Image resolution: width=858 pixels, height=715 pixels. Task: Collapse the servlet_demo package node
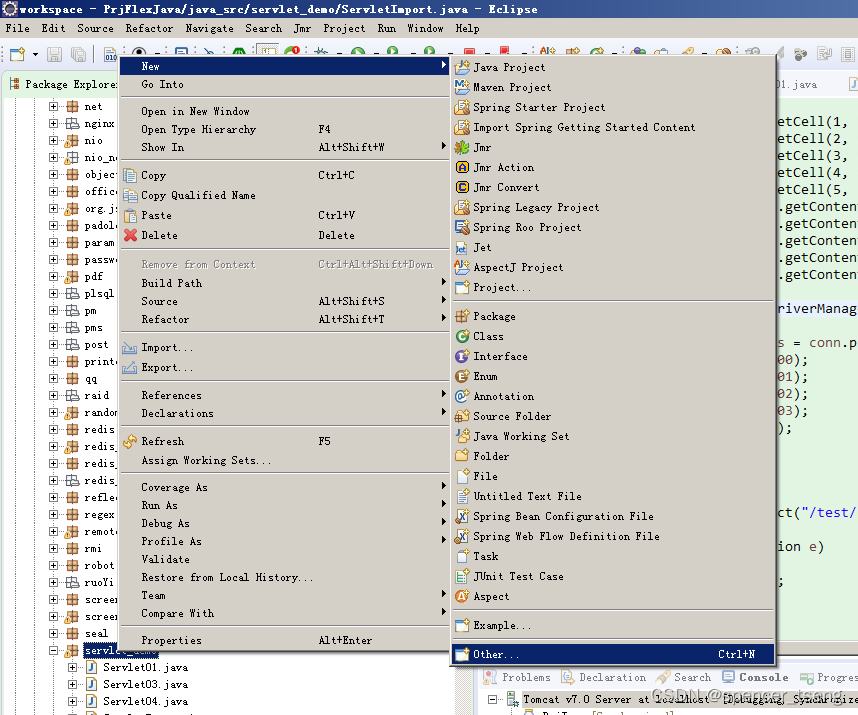[53, 650]
